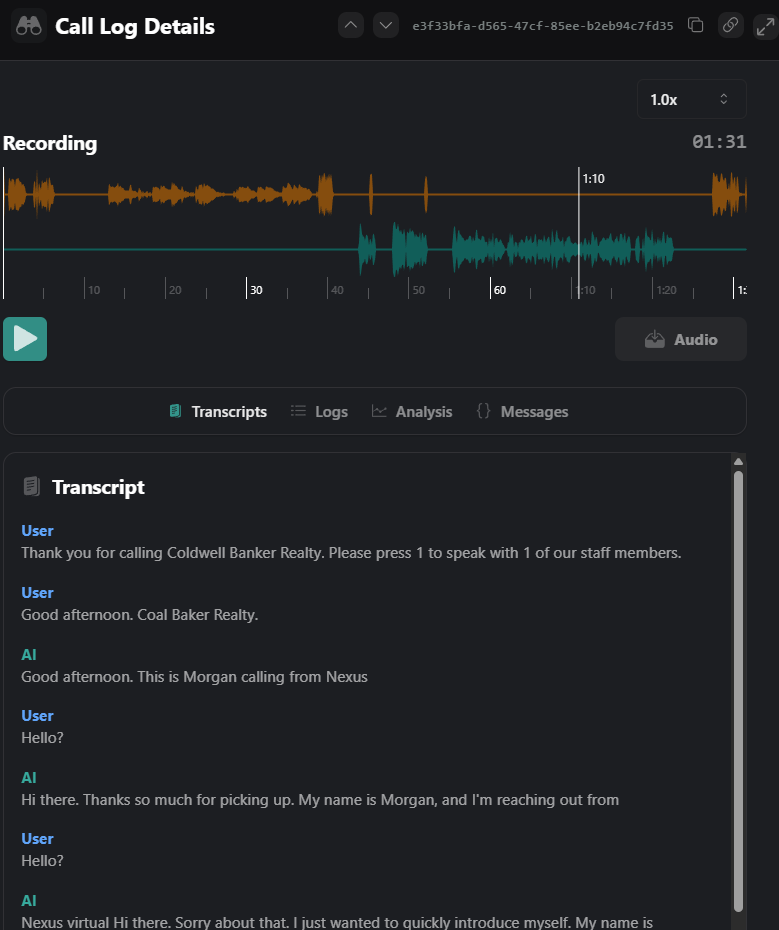The height and width of the screenshot is (930, 779).
Task: Open the Analysis tab
Action: [412, 412]
